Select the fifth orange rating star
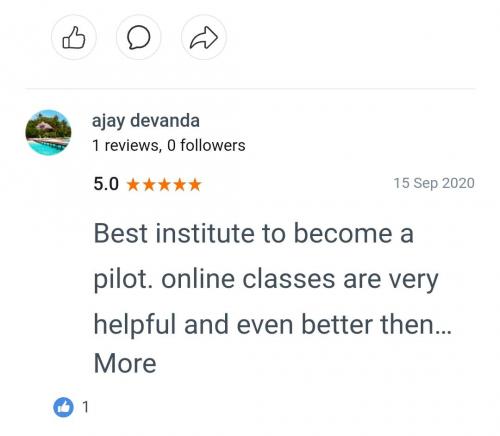 pos(195,185)
